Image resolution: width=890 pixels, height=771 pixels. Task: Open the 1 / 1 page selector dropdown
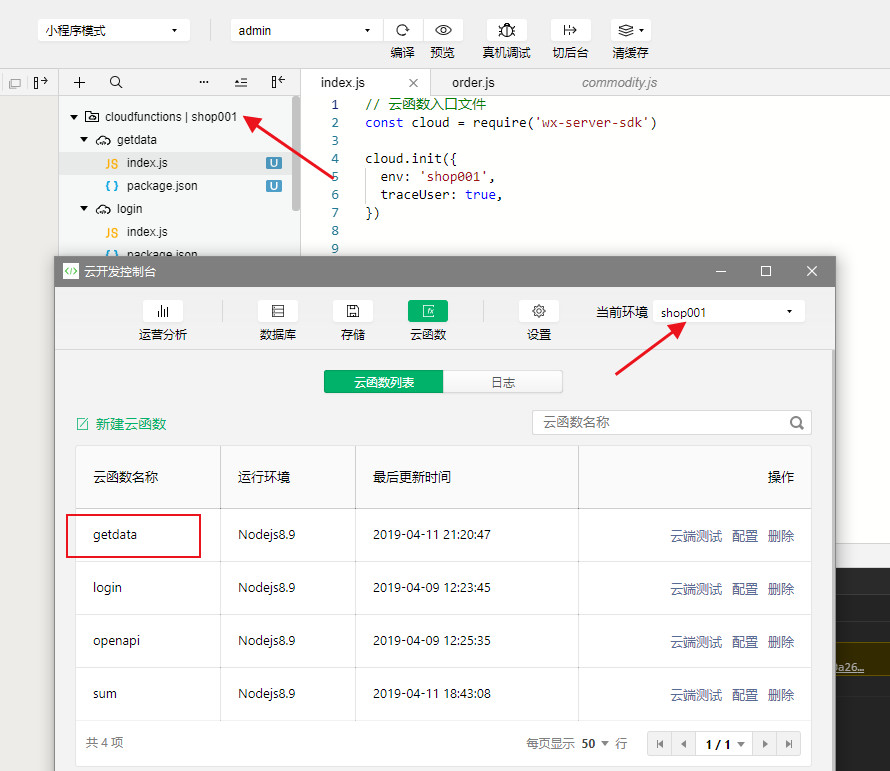724,744
